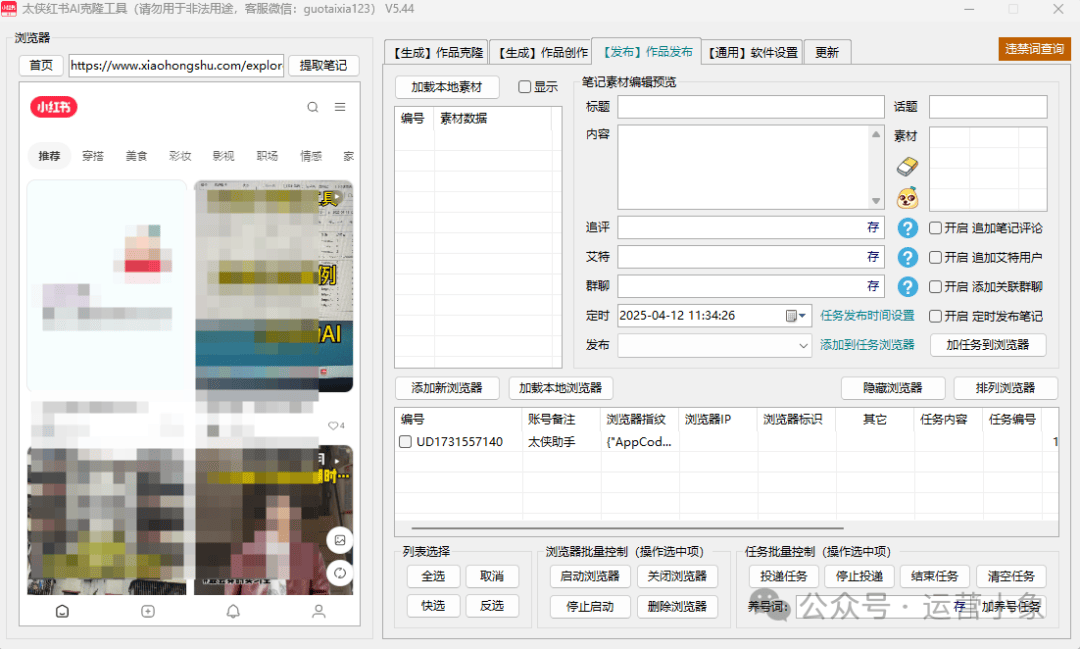Click the 启动浏览器 button

(x=590, y=576)
